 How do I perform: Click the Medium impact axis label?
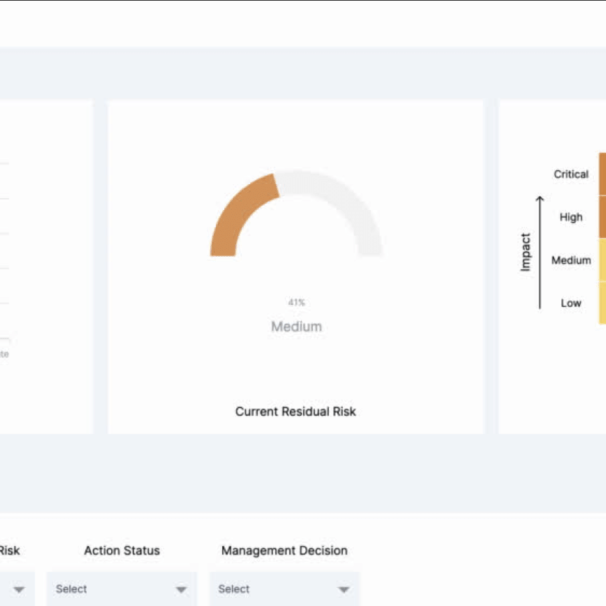click(571, 260)
